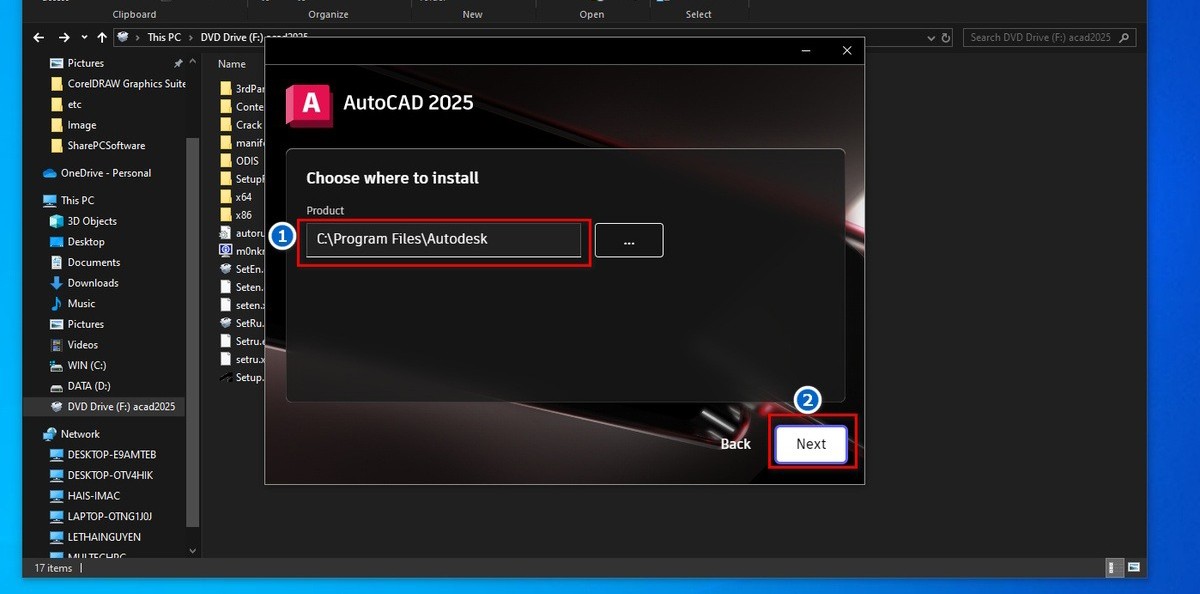Select the 3rdParty folder icon in file list
Screen dimensions: 1200x594
point(226,88)
